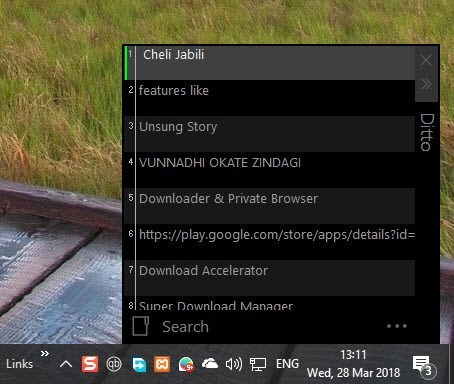The width and height of the screenshot is (454, 384).
Task: Open the three-dots options menu
Action: coord(397,326)
